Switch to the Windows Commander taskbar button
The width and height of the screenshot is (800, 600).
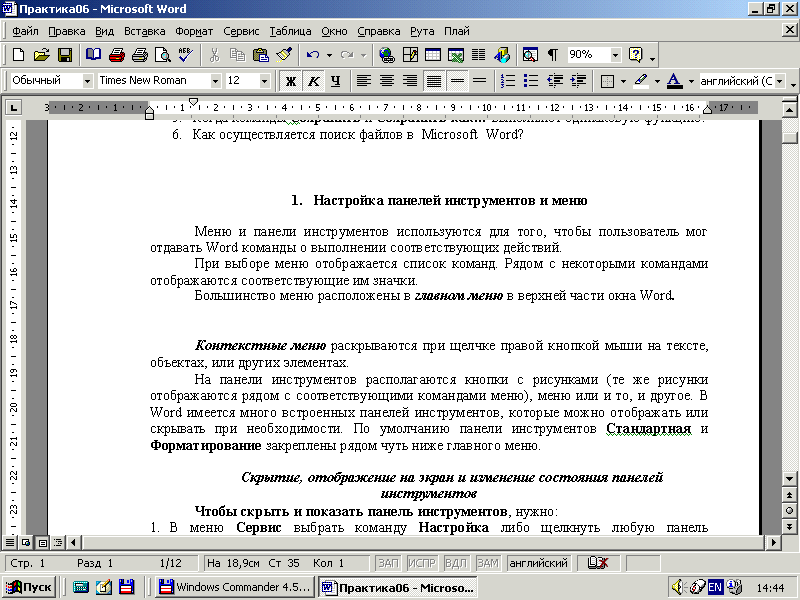(235, 587)
